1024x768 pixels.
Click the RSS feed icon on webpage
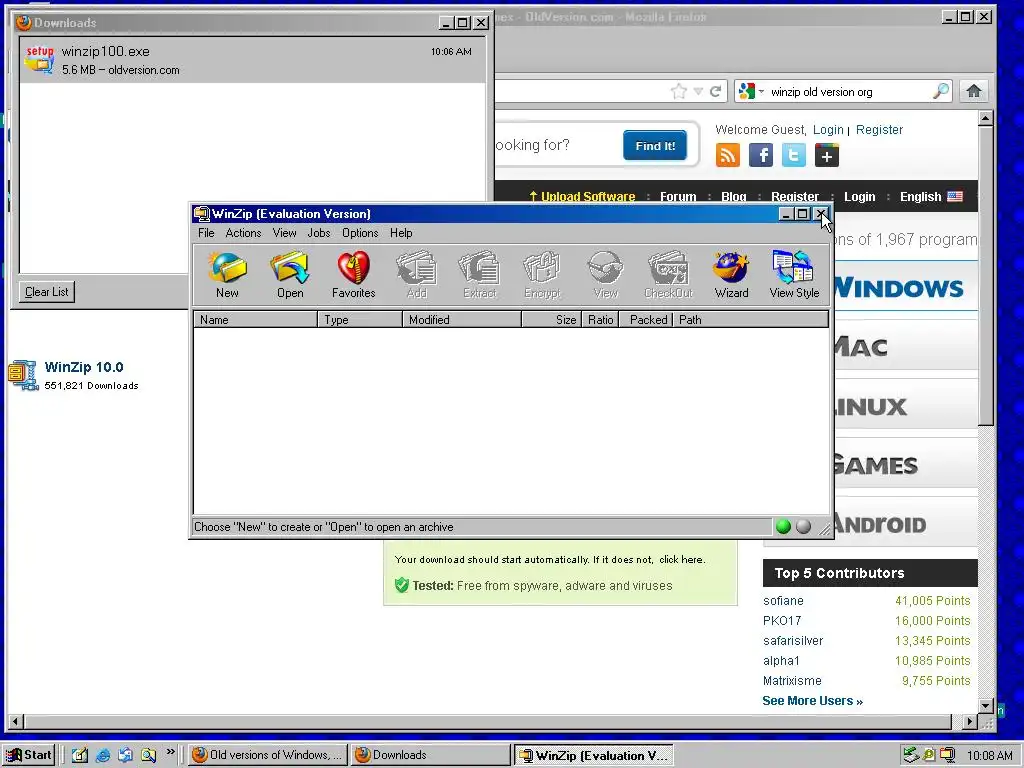[728, 155]
